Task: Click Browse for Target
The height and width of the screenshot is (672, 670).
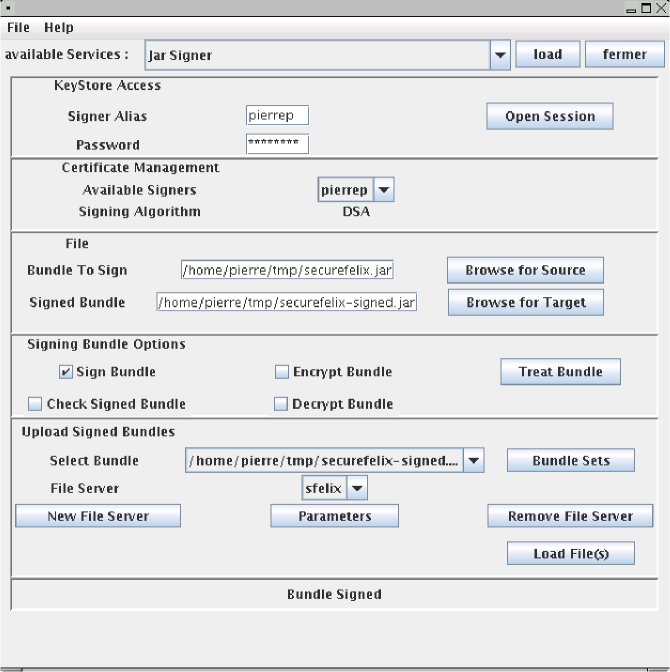Action: [x=524, y=302]
